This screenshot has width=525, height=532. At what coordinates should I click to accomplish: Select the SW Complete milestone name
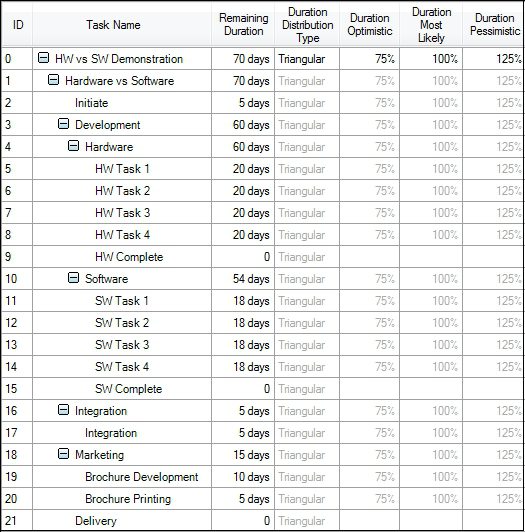click(128, 389)
